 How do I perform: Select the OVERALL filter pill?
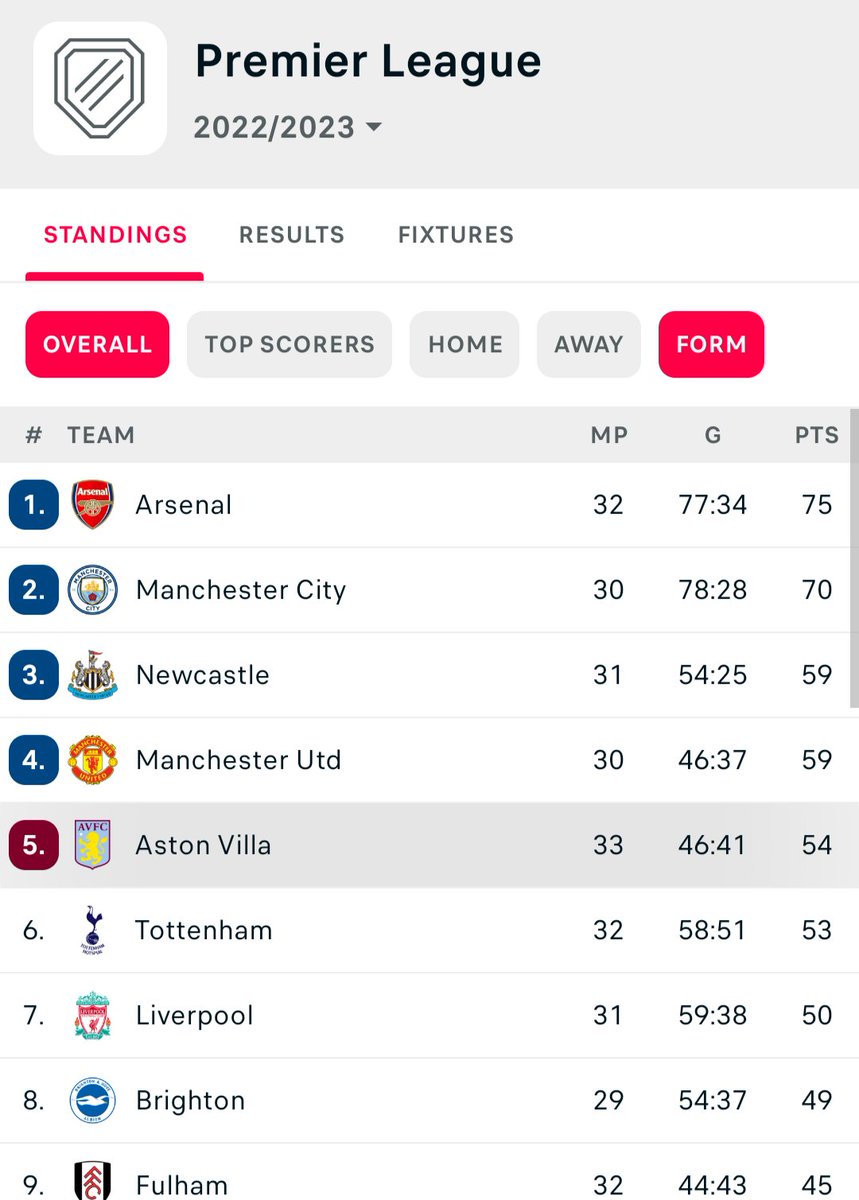click(x=97, y=345)
